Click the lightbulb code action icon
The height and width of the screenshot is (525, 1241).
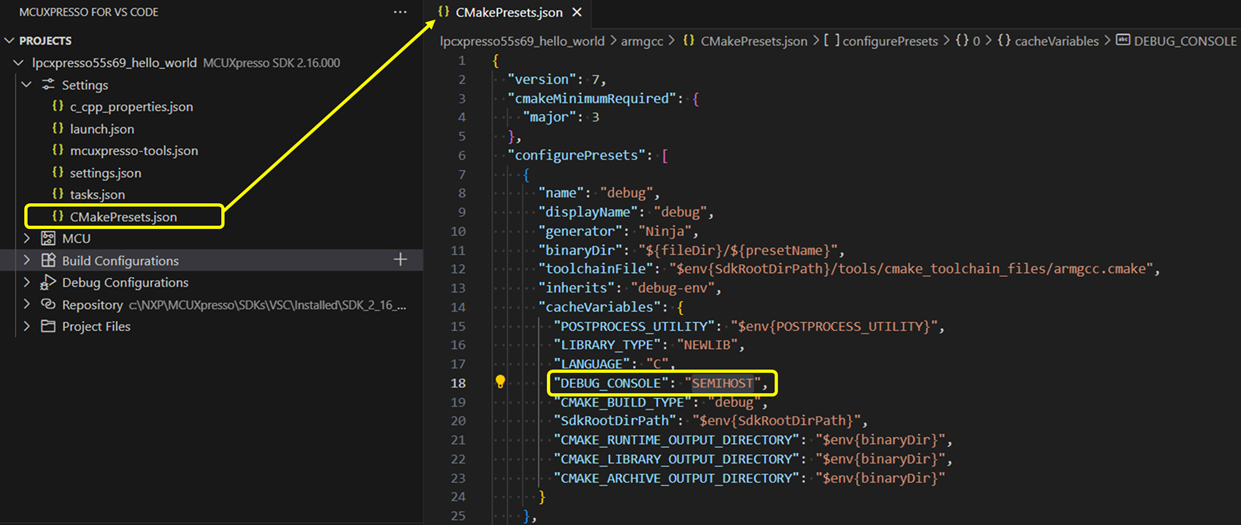click(x=501, y=383)
